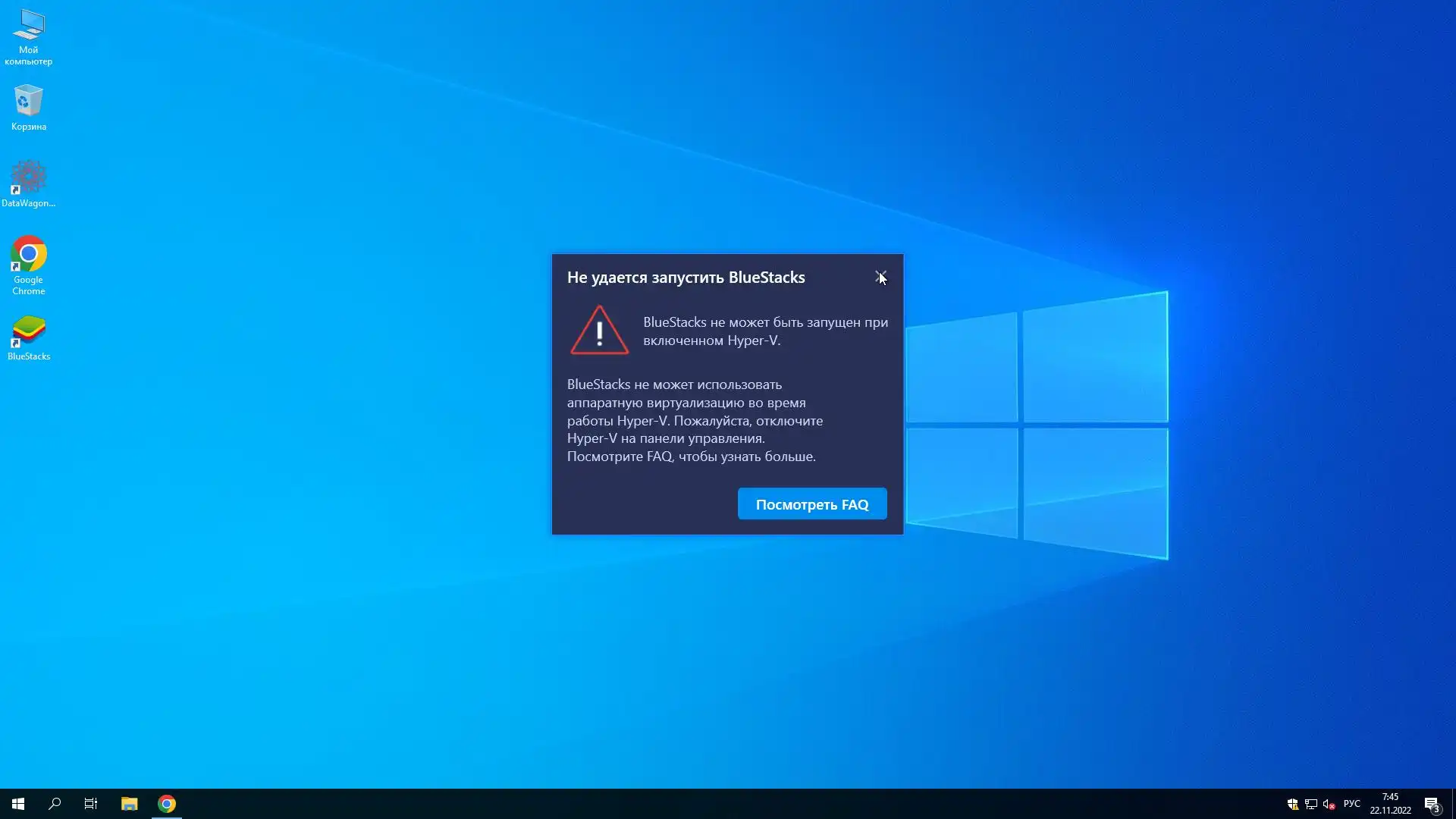
Task: Click the red warning triangle icon
Action: [599, 331]
